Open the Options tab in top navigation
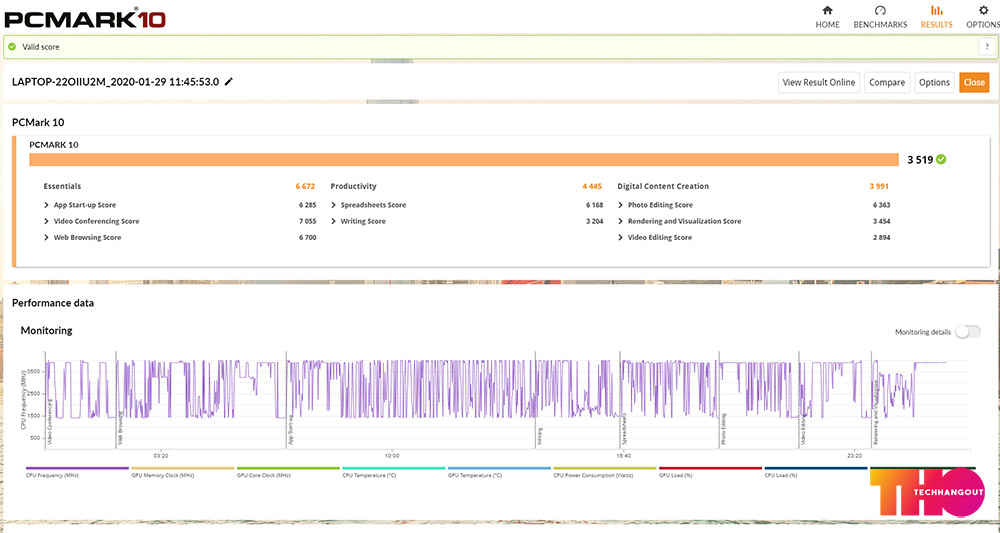 point(983,17)
